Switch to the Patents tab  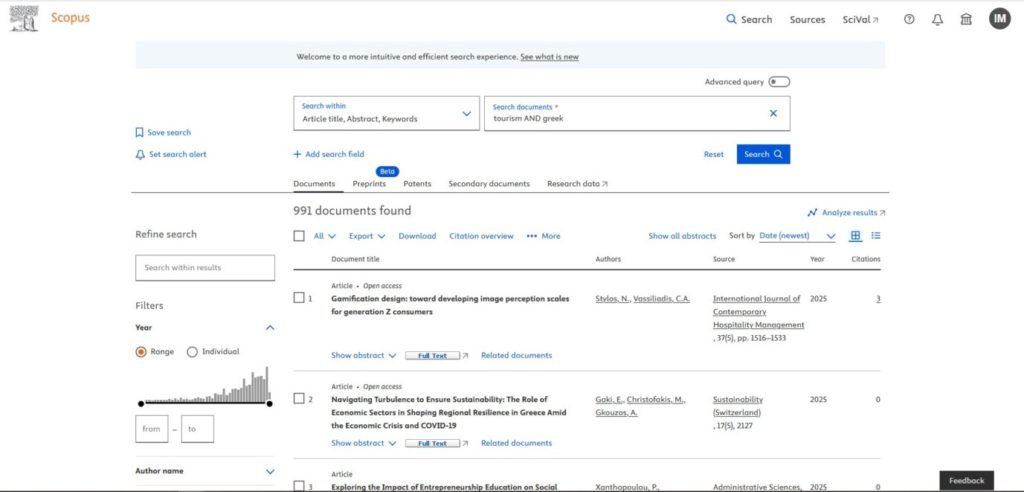point(417,184)
